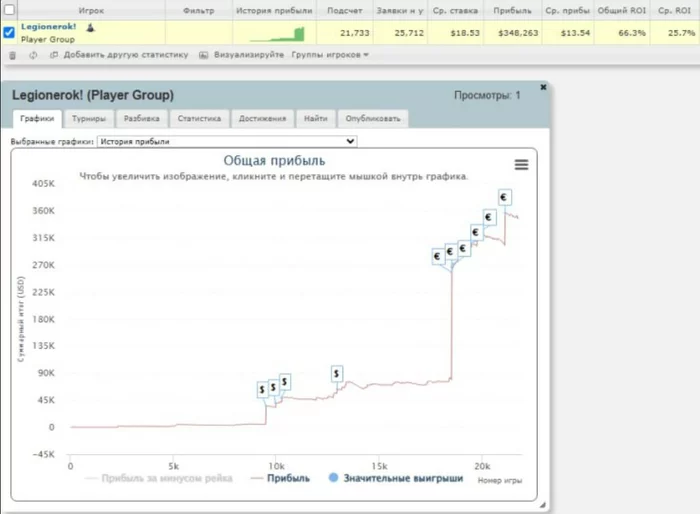Click the Визуализируйте button label
700x514 pixels.
click(249, 55)
